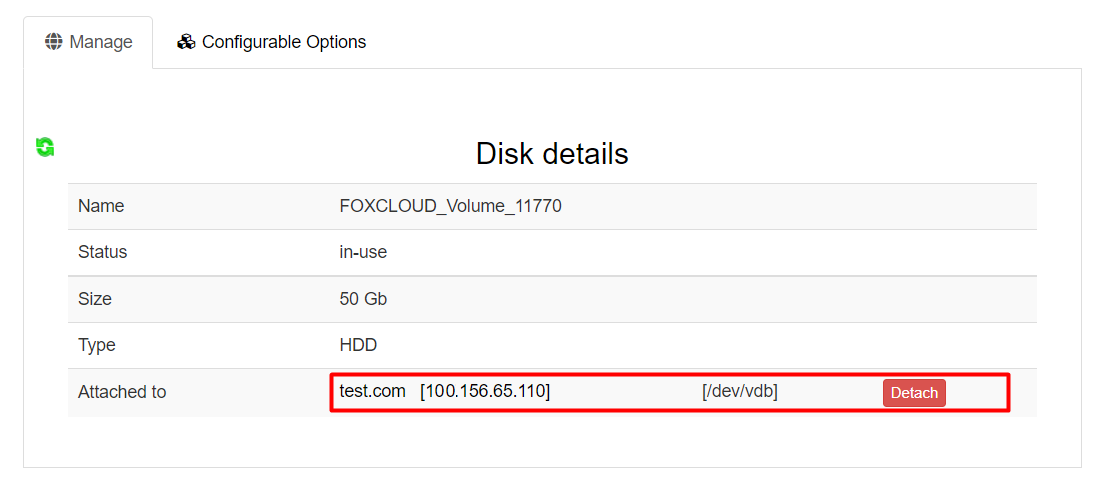Click the HDD type value
Viewport: 1094px width, 491px height.
(x=358, y=345)
